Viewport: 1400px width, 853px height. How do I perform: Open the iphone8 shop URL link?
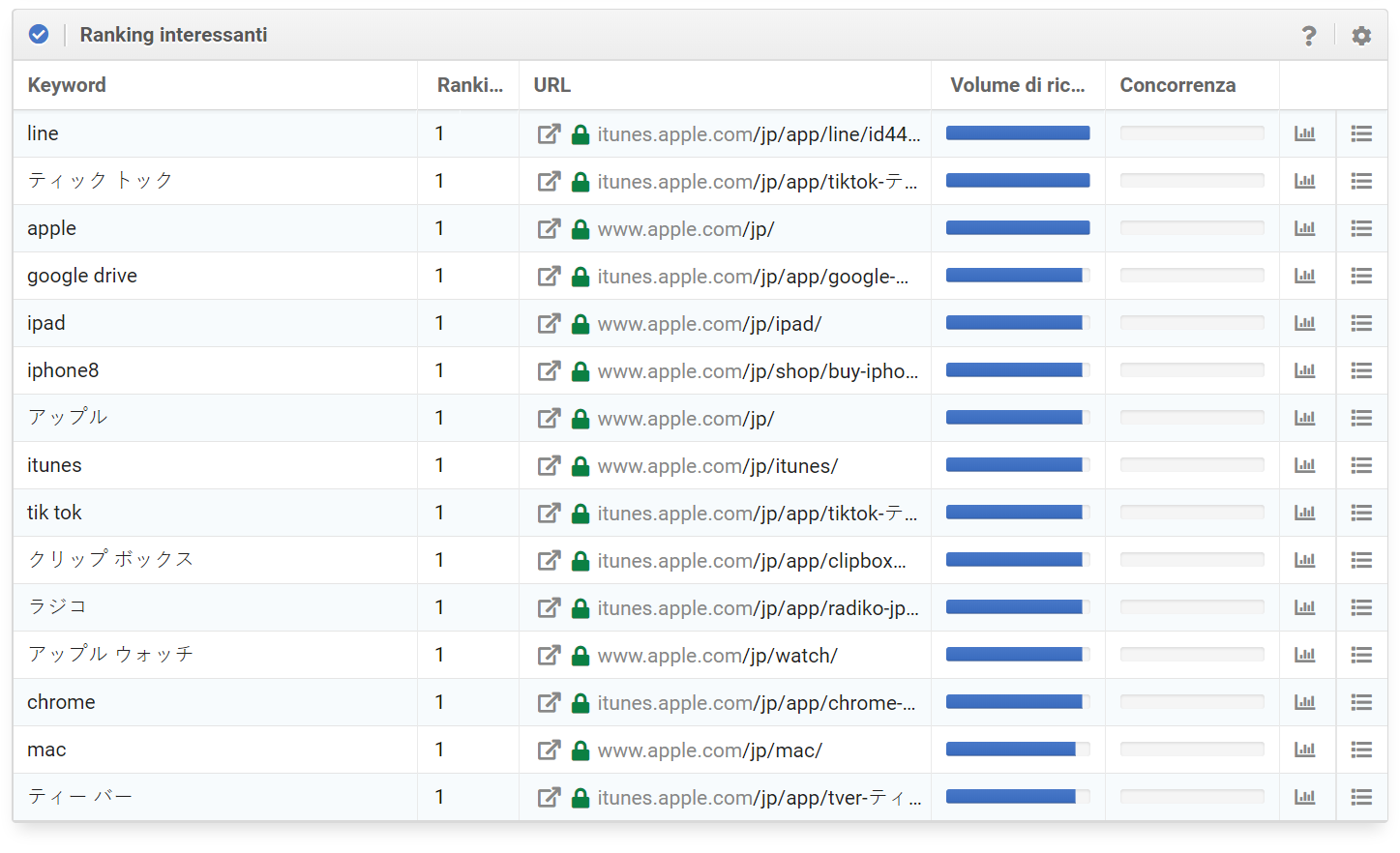click(x=759, y=371)
